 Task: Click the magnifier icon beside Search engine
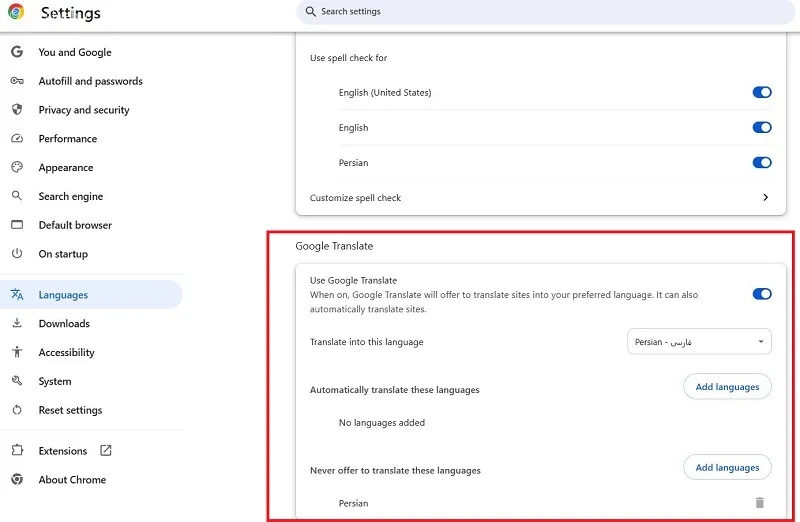click(17, 195)
